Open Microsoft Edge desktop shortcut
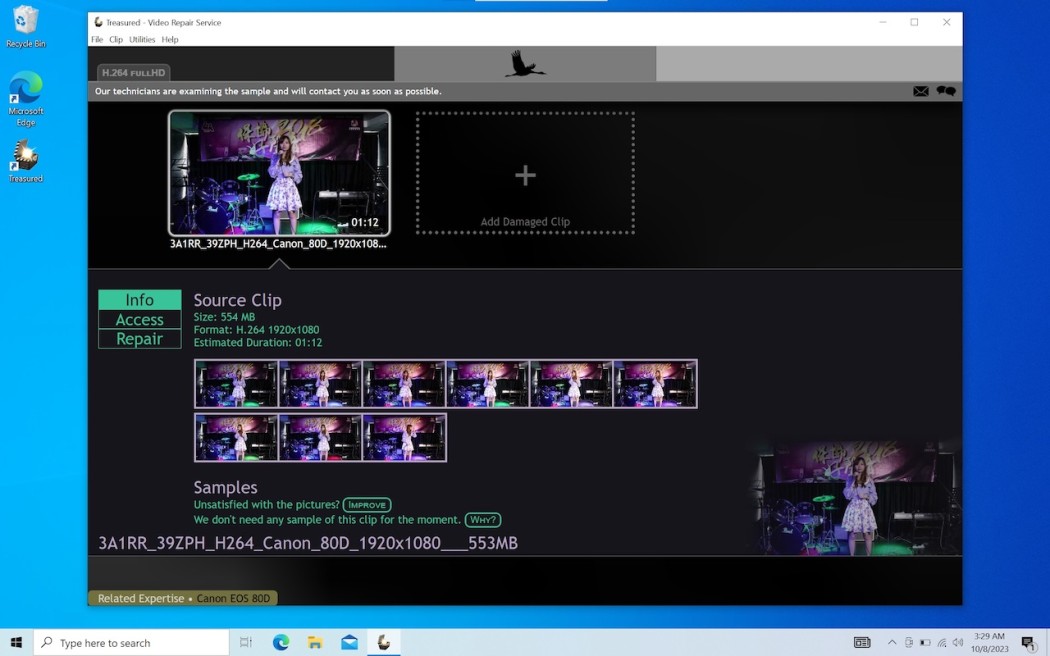This screenshot has width=1050, height=656. [x=25, y=98]
